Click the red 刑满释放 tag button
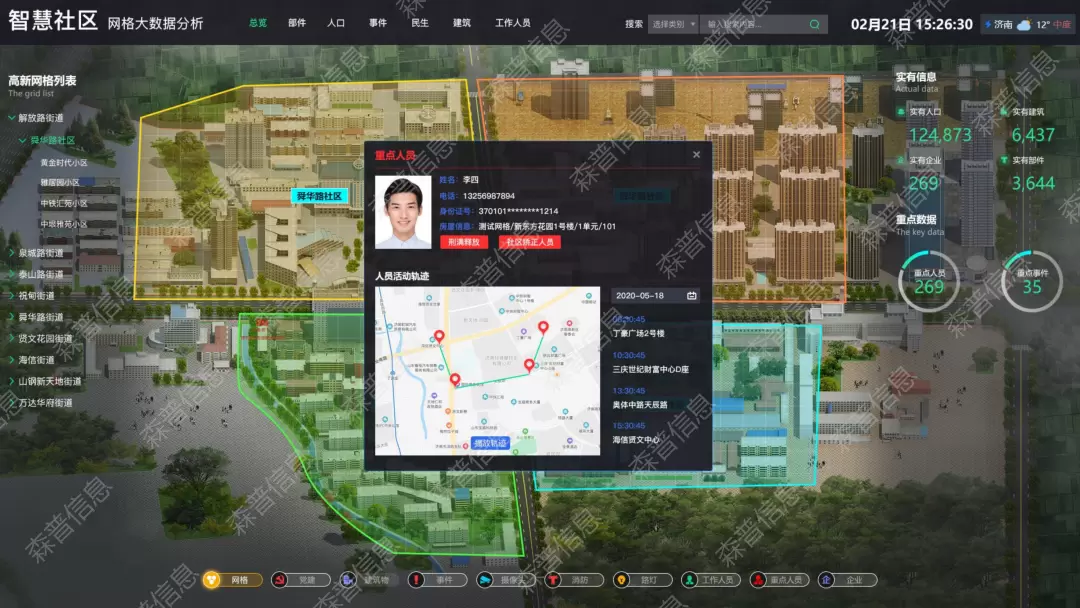The image size is (1080, 608). click(464, 242)
